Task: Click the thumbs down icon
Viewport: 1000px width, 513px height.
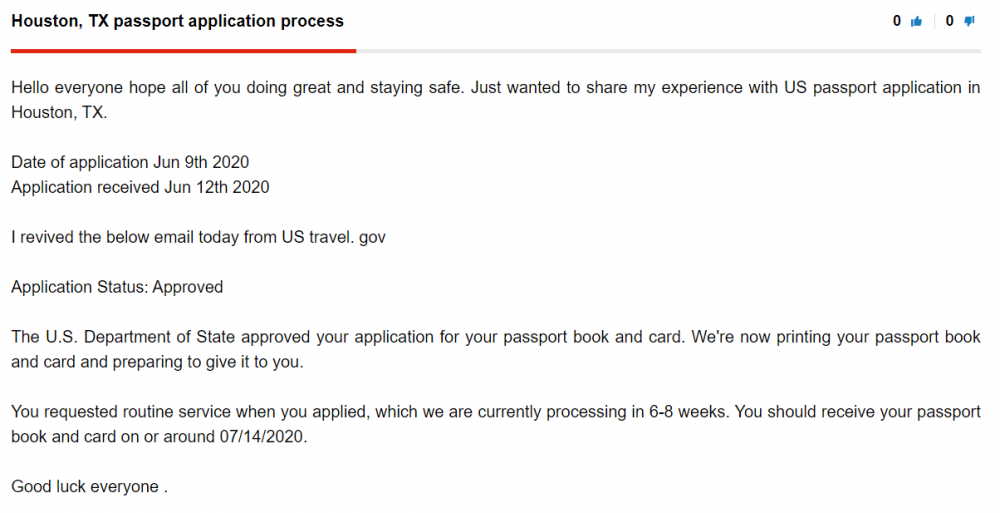Action: 969,22
